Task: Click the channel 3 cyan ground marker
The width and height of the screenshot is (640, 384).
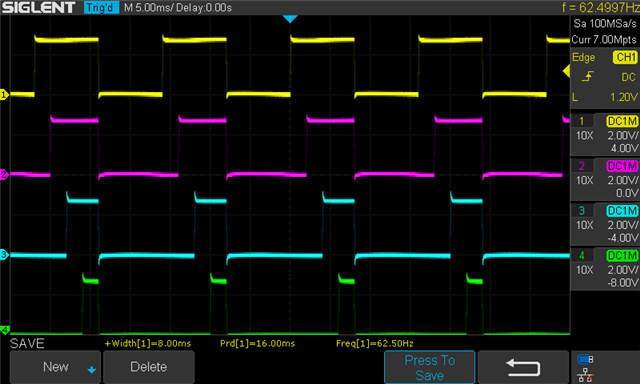Action: tap(4, 255)
